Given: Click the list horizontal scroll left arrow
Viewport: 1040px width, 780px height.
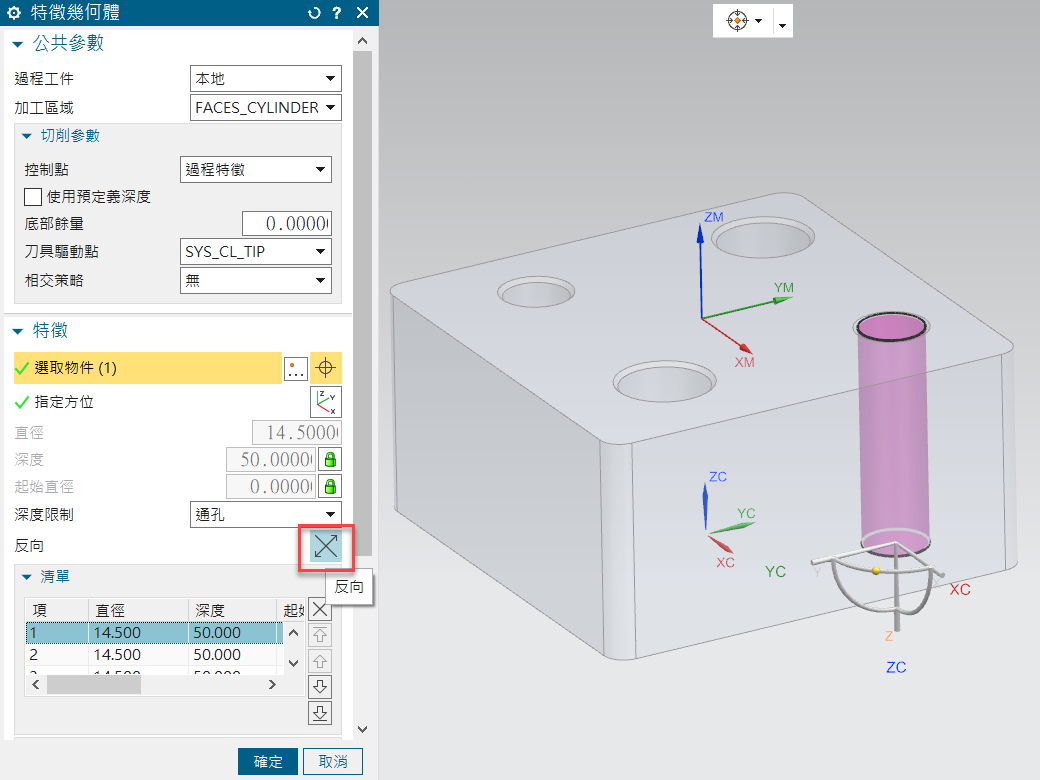Looking at the screenshot, I should click(x=36, y=684).
